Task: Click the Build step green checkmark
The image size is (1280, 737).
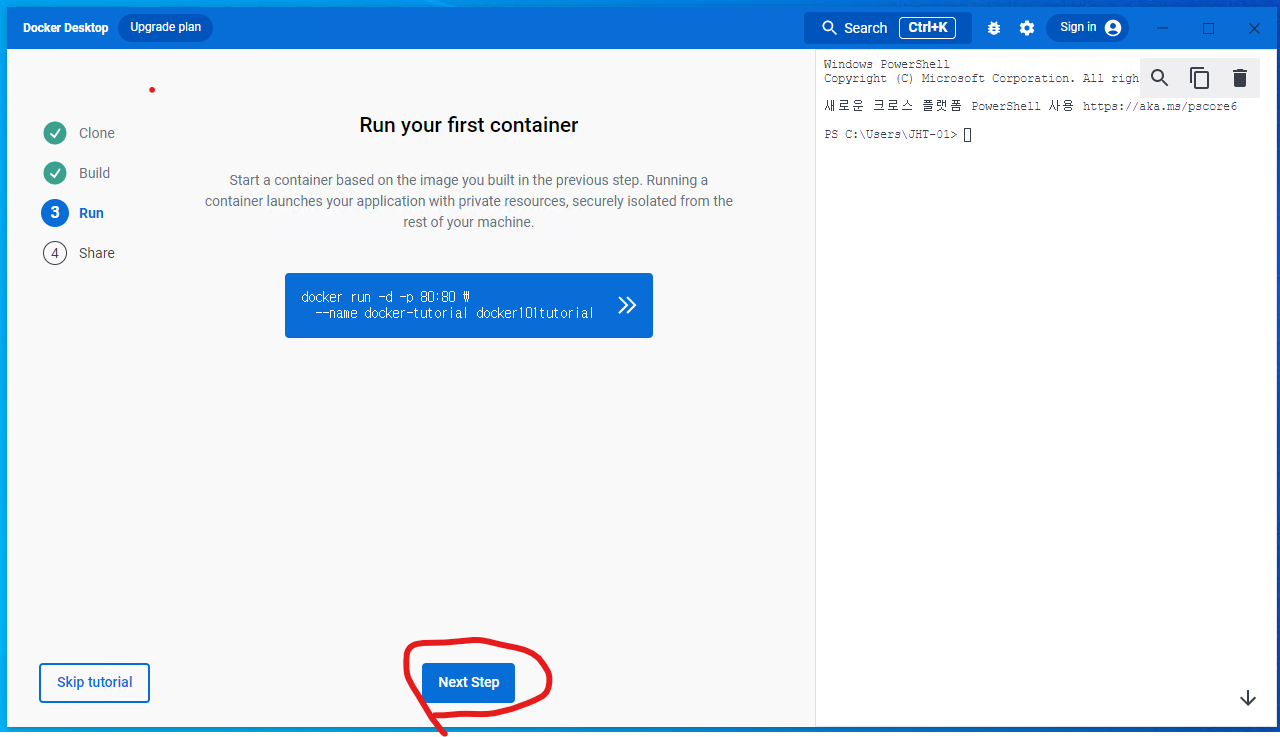Action: 54,173
